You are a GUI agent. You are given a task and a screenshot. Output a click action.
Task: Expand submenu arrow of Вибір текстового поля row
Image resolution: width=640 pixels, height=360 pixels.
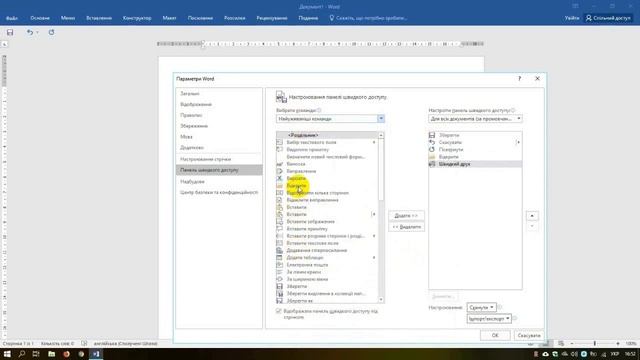click(374, 142)
